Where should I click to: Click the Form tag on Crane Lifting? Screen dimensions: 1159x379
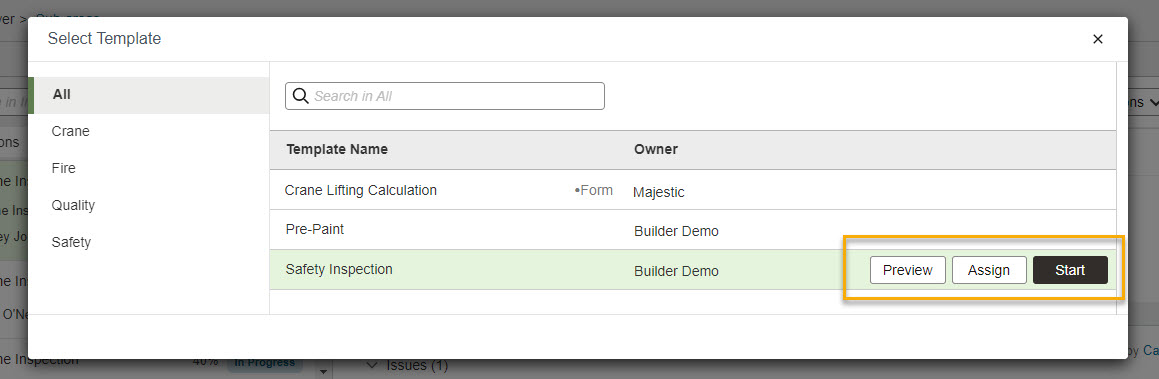point(594,191)
